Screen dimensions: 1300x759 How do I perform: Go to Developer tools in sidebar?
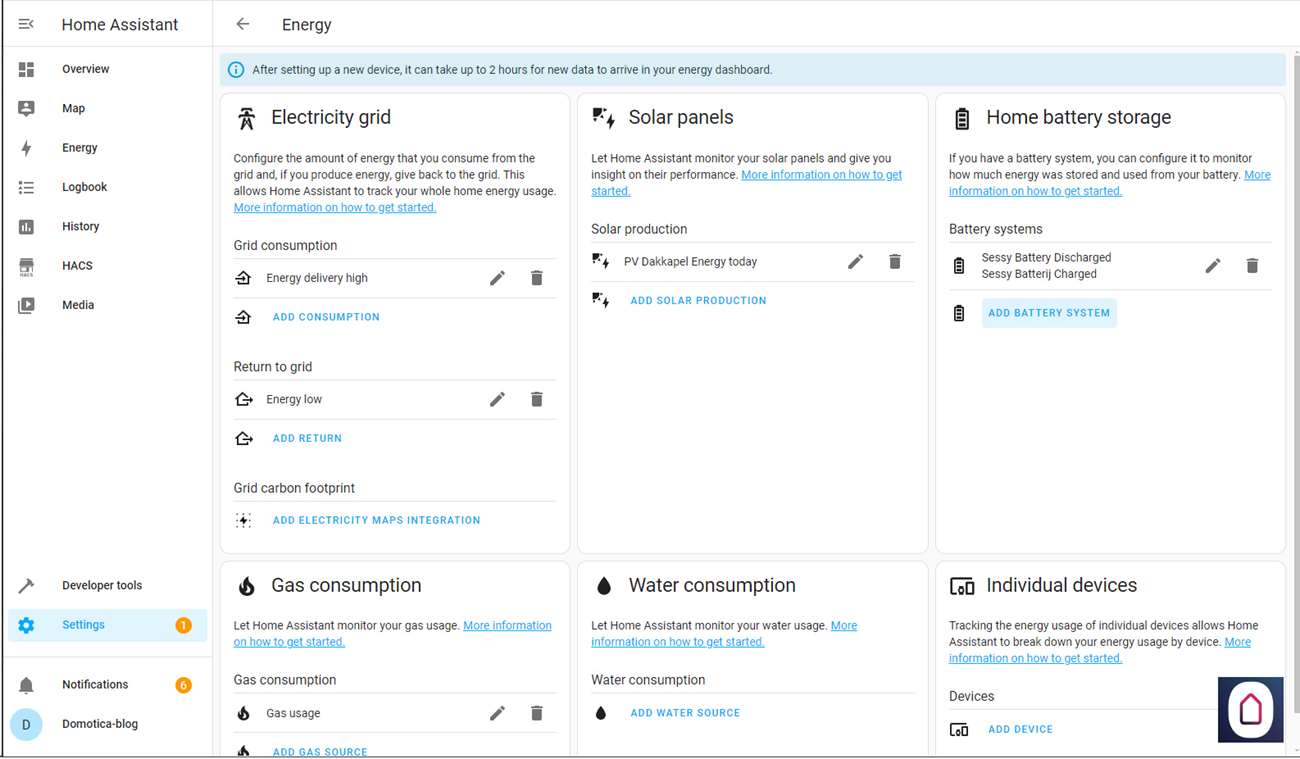[101, 586]
